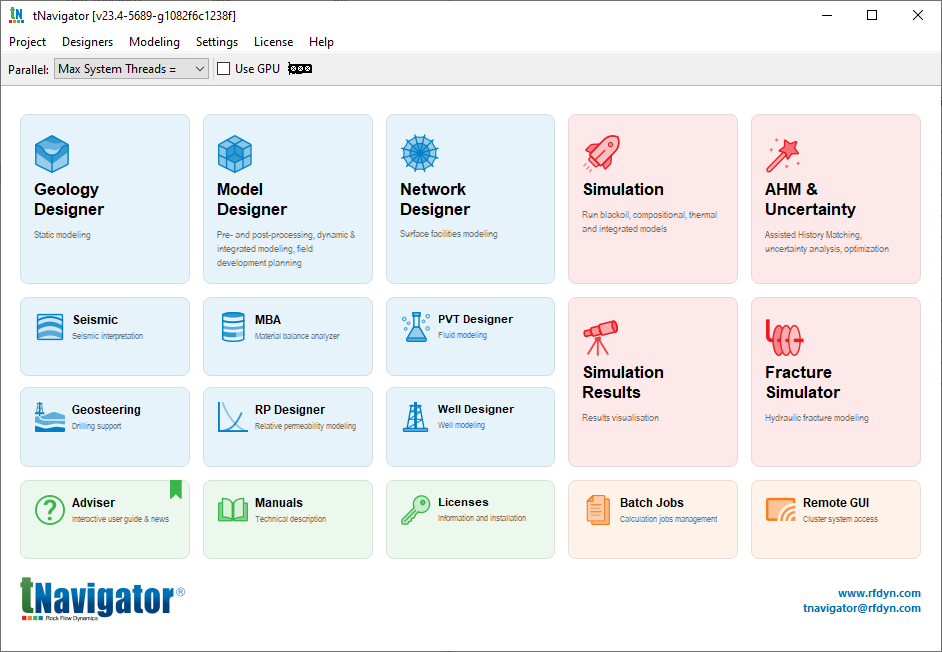The width and height of the screenshot is (942, 652).
Task: Visit the www.rfdyn.com link
Action: tap(879, 593)
